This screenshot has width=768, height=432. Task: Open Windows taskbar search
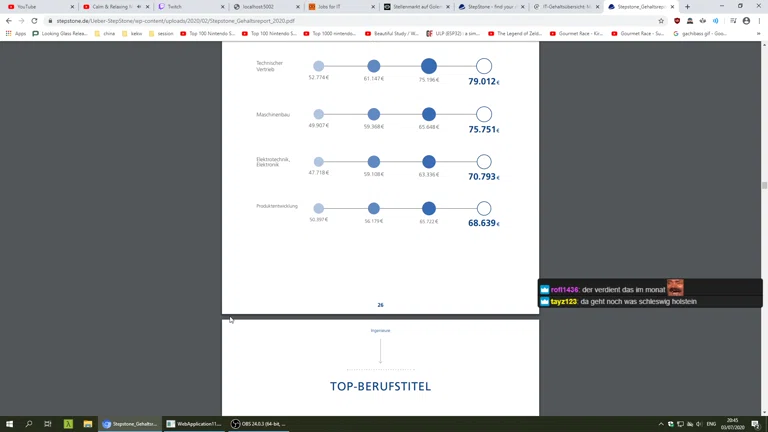coord(28,424)
